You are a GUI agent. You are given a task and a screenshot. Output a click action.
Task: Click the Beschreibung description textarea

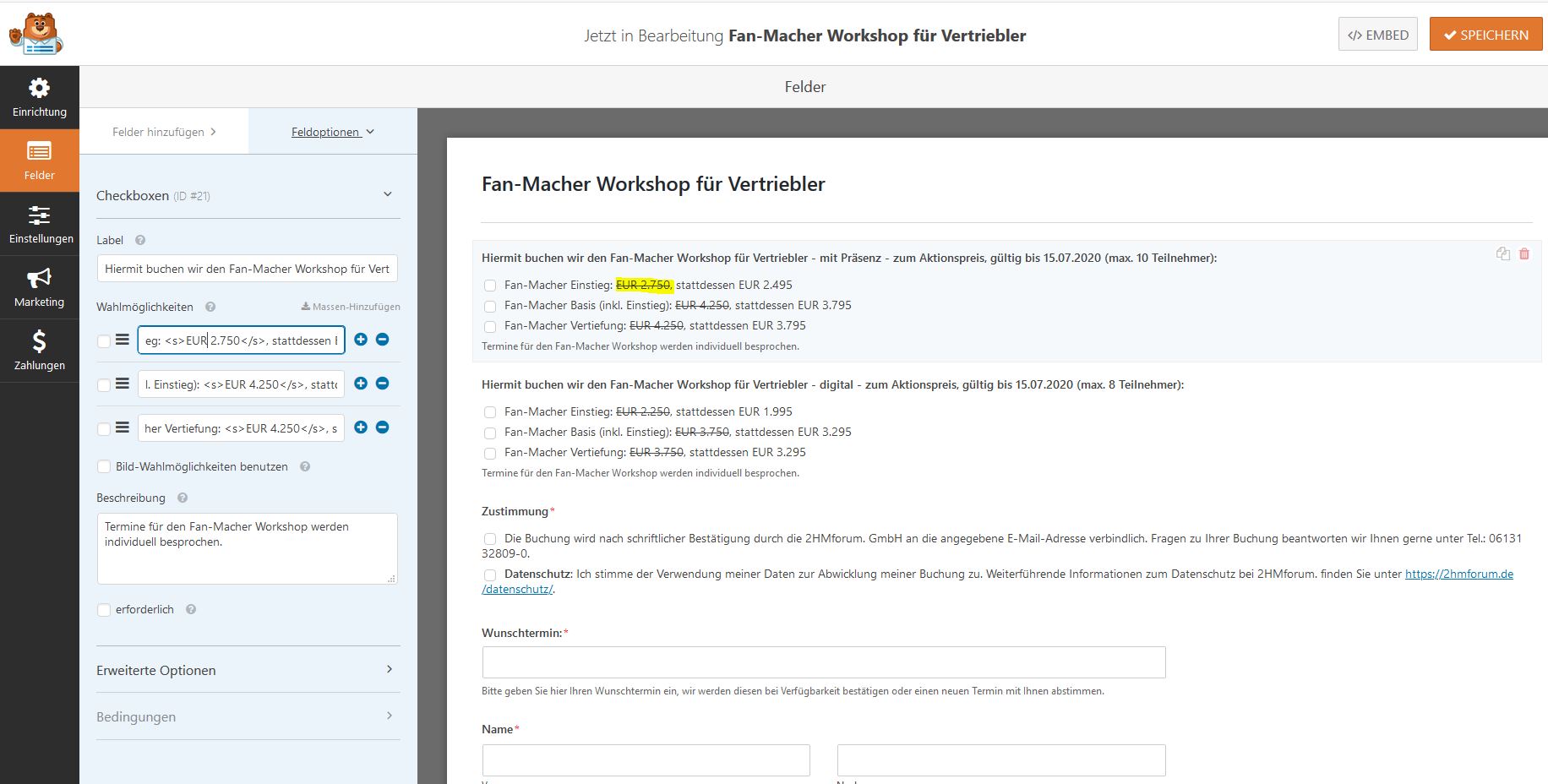pyautogui.click(x=248, y=548)
